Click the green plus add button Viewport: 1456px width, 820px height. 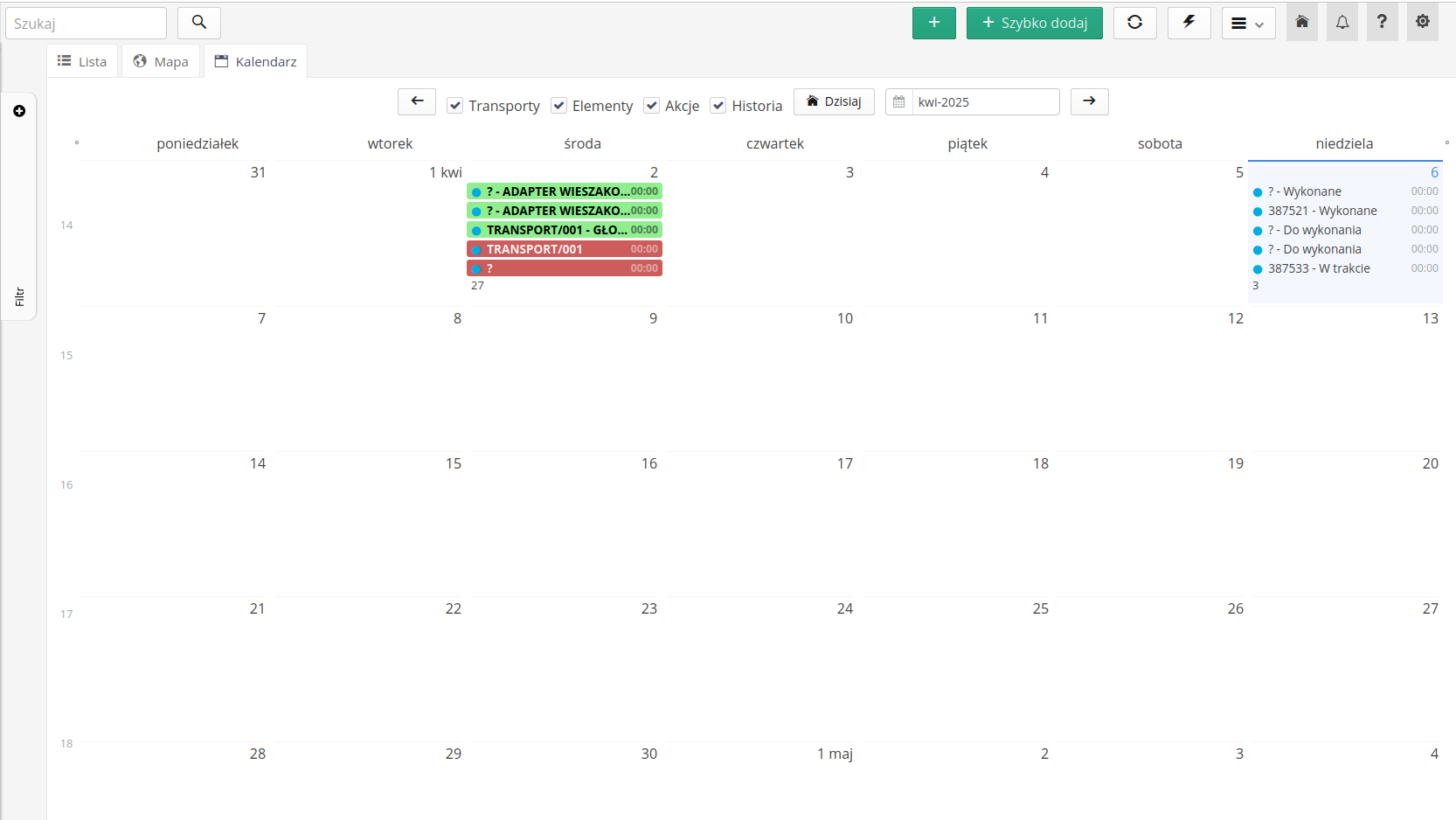click(933, 23)
